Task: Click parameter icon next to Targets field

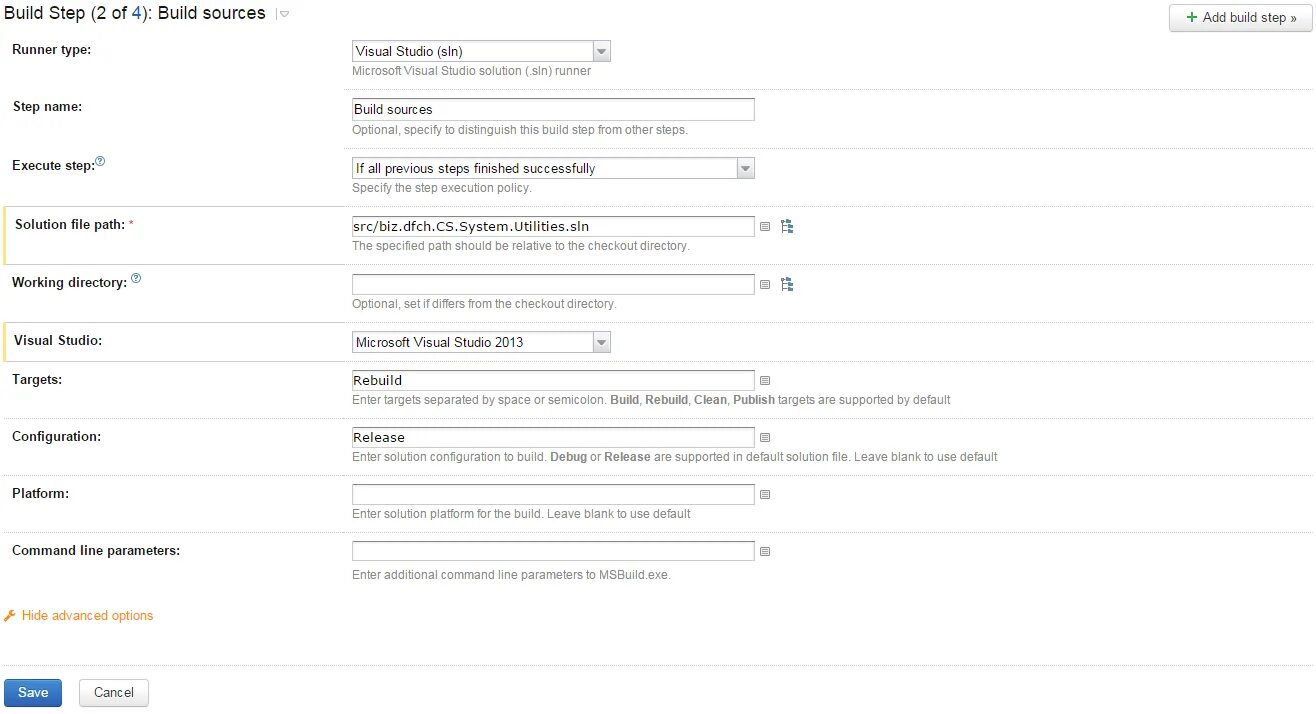Action: click(x=765, y=381)
